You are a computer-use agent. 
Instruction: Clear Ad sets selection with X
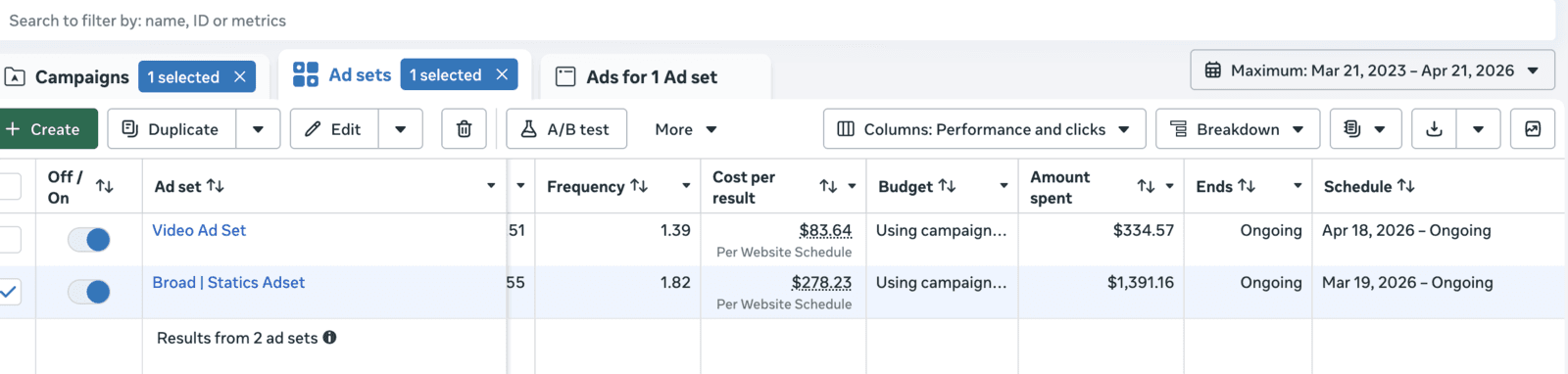click(502, 74)
